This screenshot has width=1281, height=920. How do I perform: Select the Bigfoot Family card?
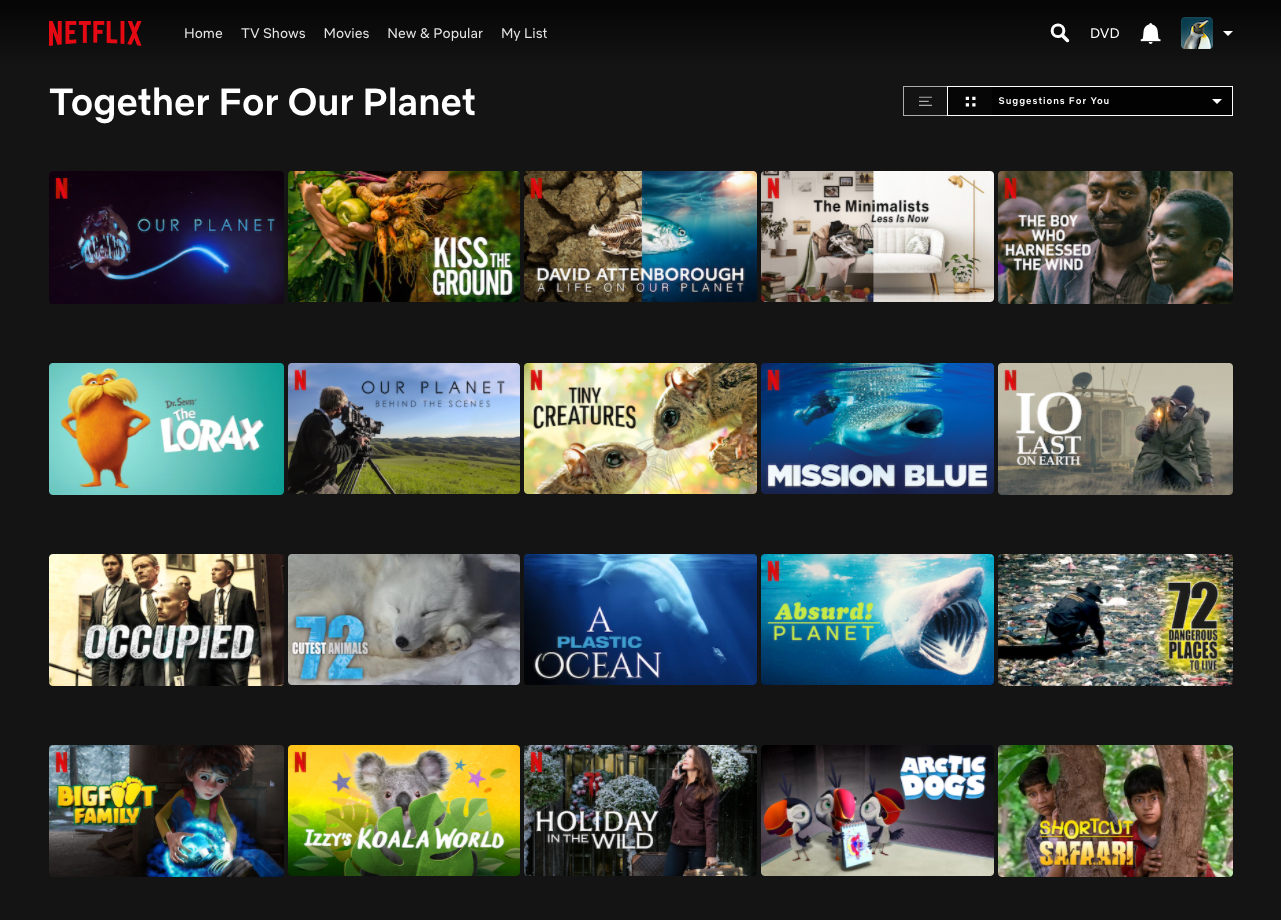[x=166, y=811]
